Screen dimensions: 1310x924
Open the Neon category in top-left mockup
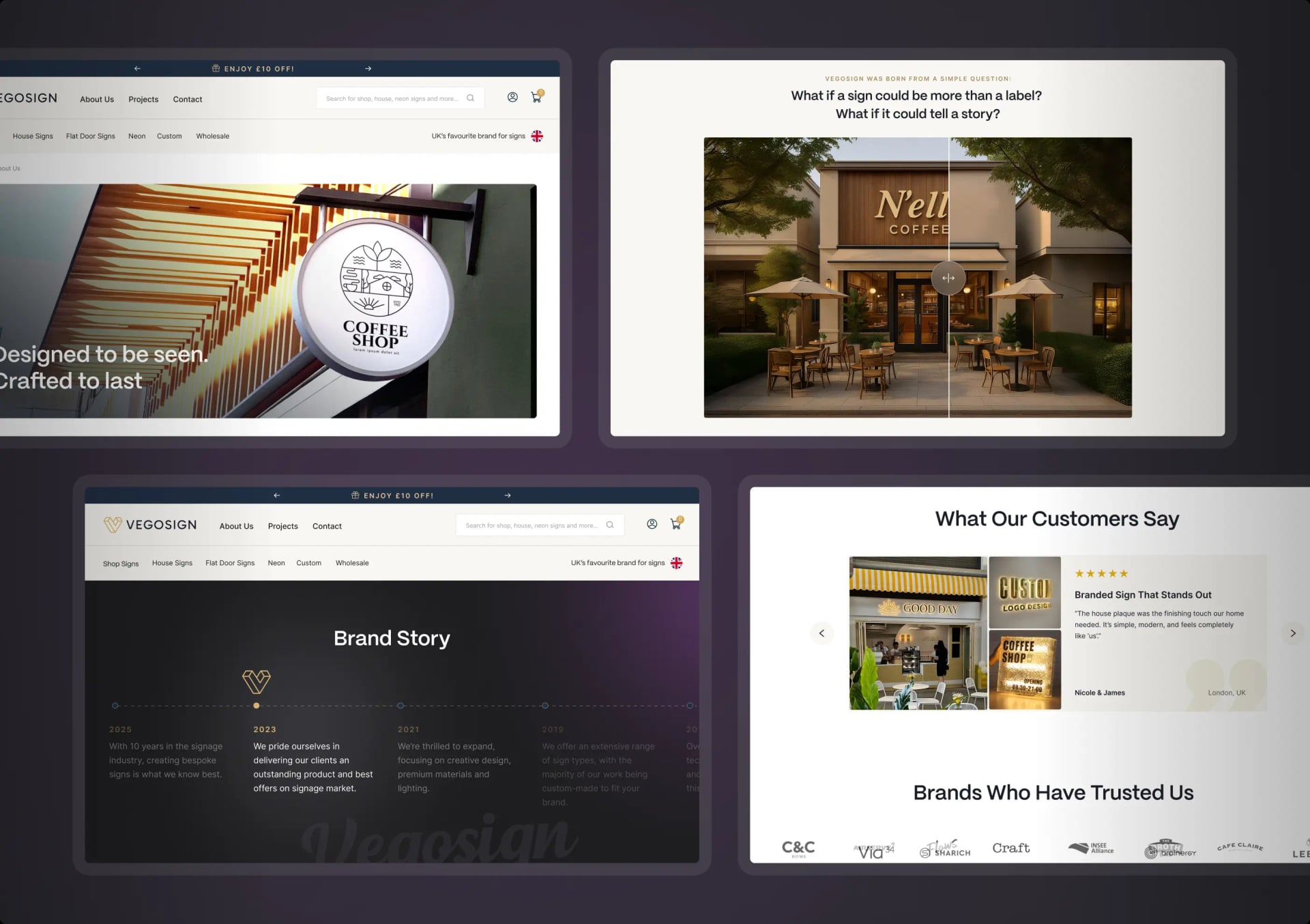tap(136, 136)
